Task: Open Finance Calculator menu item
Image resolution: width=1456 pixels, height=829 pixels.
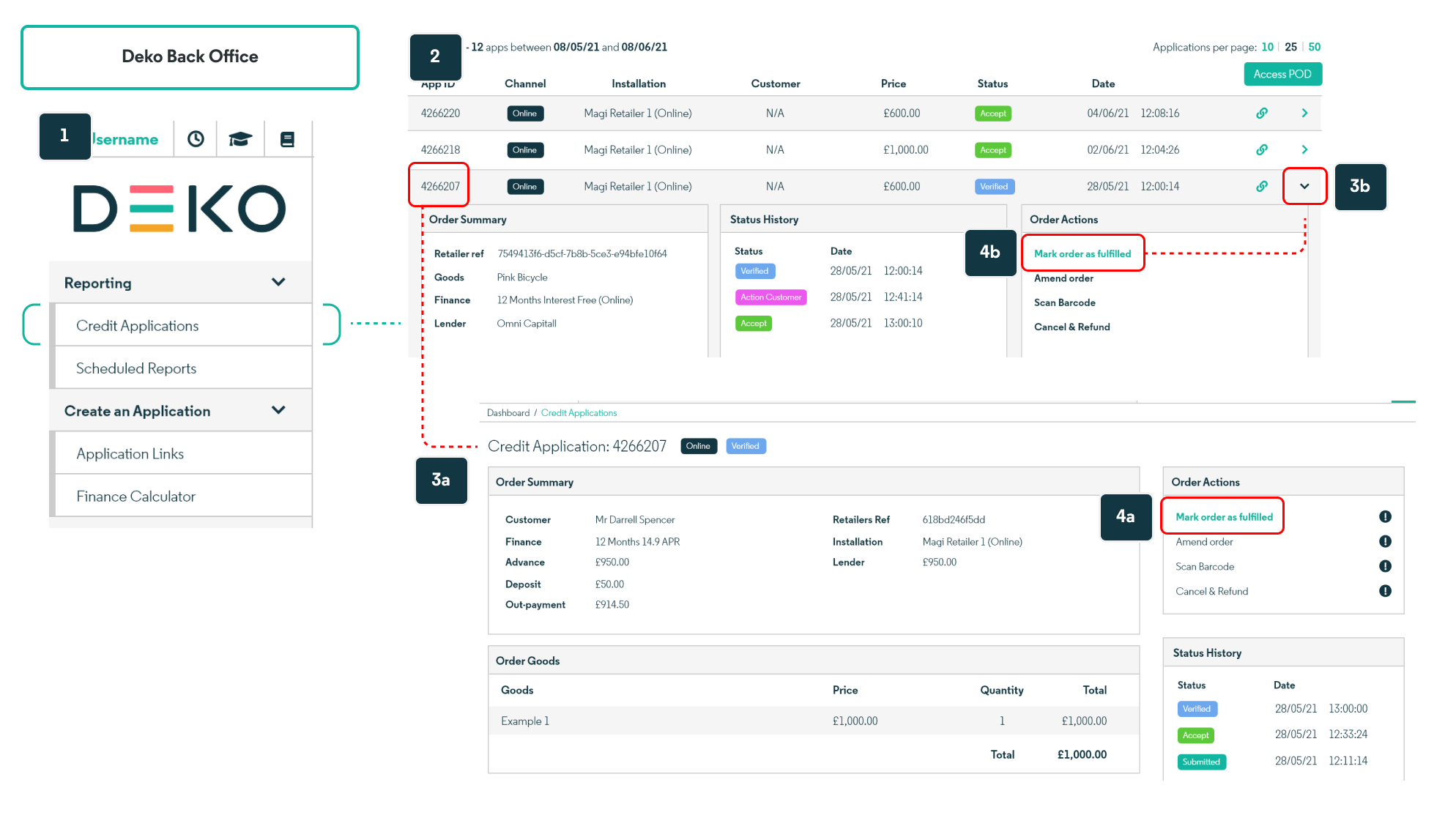Action: tap(135, 497)
